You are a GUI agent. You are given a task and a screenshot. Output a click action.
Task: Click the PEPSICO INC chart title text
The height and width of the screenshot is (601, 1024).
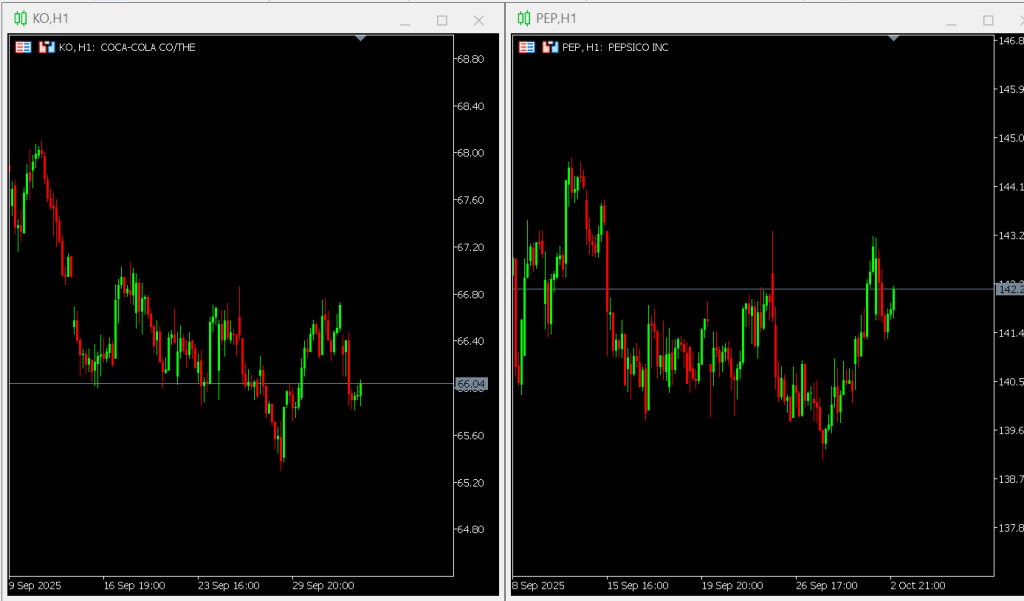(638, 47)
